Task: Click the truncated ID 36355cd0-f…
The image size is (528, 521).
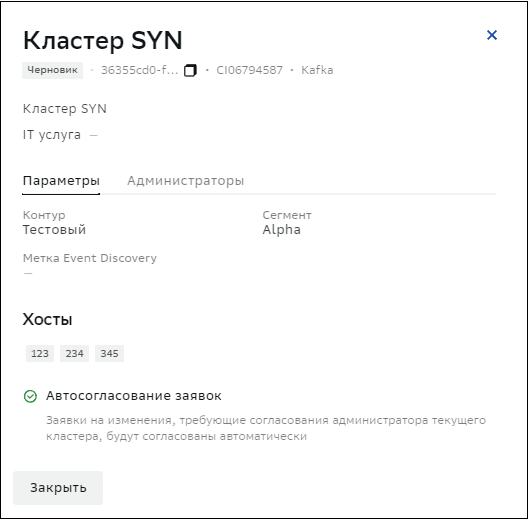Action: coord(139,70)
